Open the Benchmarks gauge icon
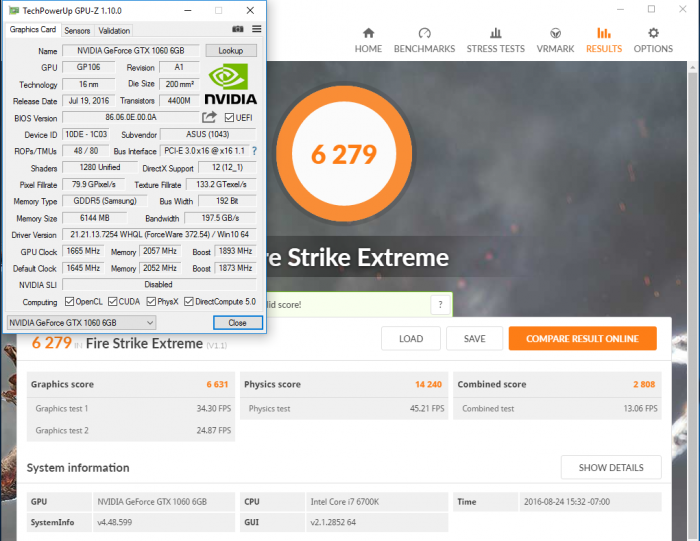Screen dimensions: 700x541 [x=425, y=33]
